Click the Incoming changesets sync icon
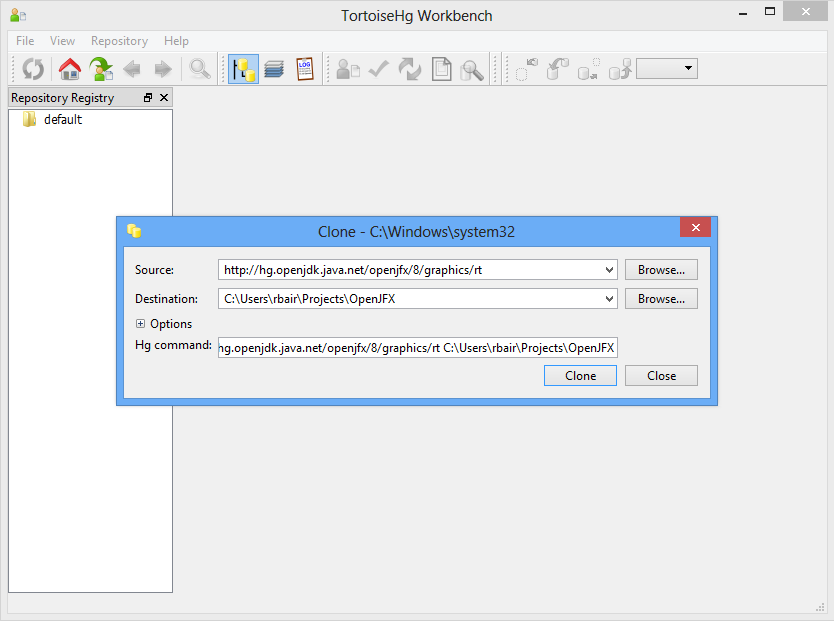 pos(527,69)
